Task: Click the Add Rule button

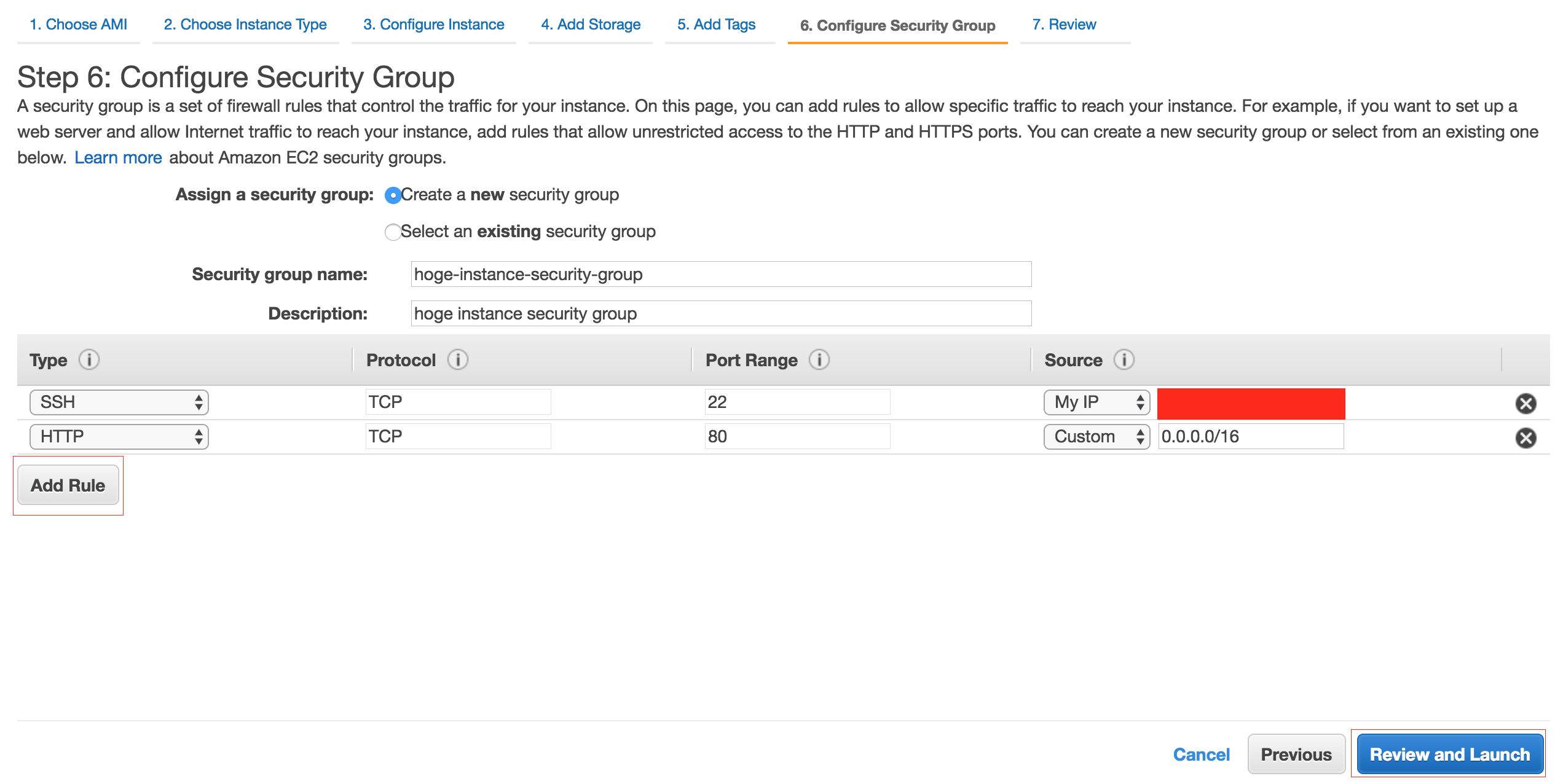Action: (68, 485)
